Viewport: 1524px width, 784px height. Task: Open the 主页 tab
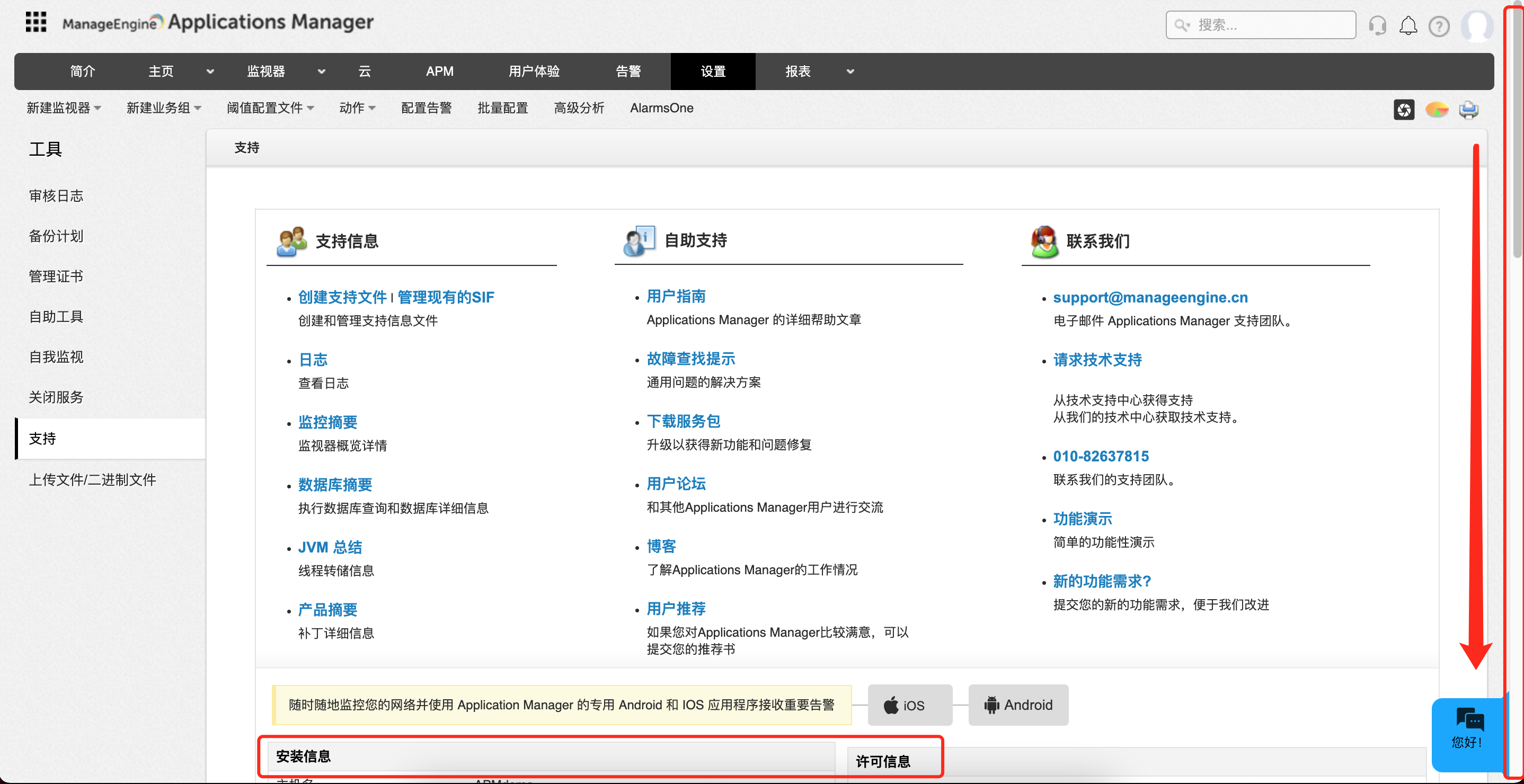(x=161, y=72)
